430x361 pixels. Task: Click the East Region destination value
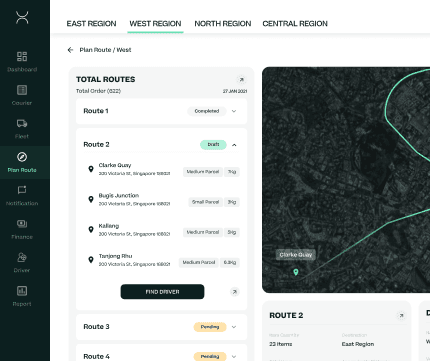click(x=358, y=344)
